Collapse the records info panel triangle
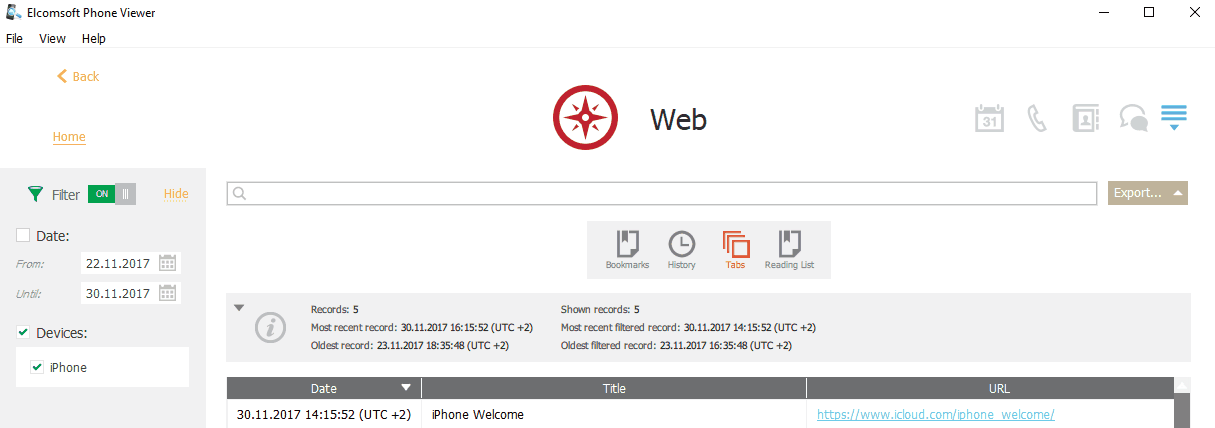This screenshot has height=428, width=1215. (x=239, y=308)
